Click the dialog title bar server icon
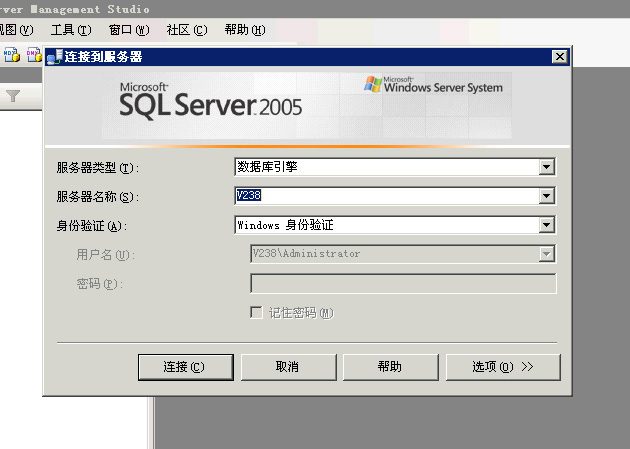Screen dimensions: 630x449 tap(55, 57)
